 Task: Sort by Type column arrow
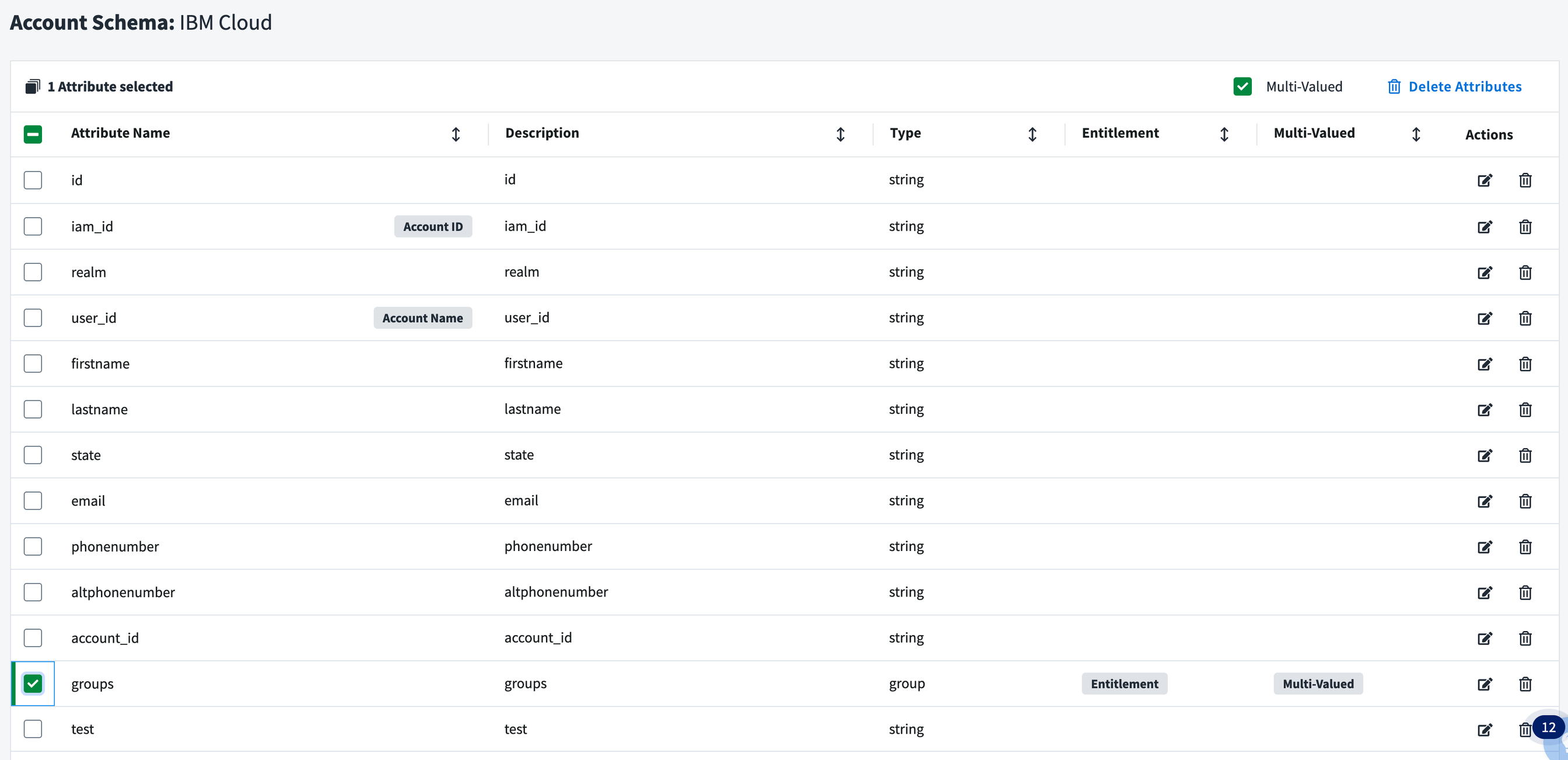pyautogui.click(x=1032, y=134)
